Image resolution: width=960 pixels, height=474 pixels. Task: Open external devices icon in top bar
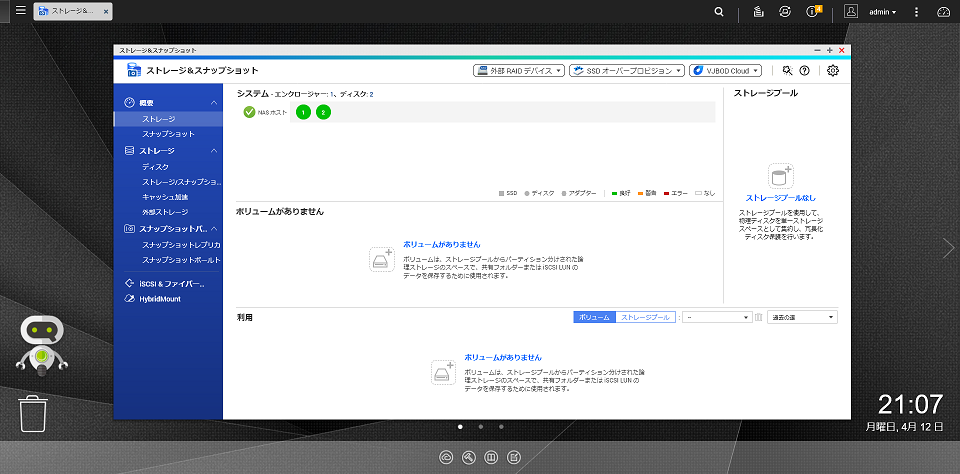coord(784,12)
